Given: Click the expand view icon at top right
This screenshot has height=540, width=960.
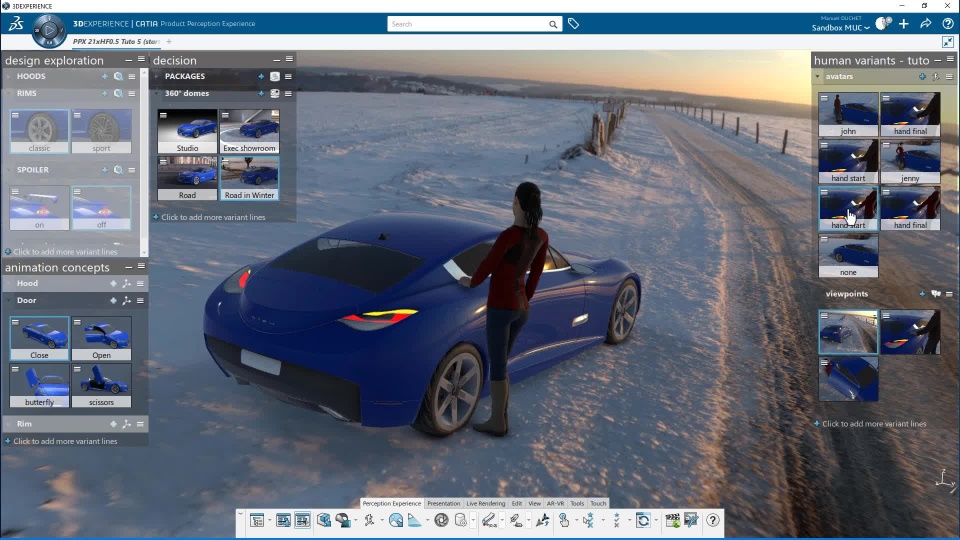Looking at the screenshot, I should point(948,42).
